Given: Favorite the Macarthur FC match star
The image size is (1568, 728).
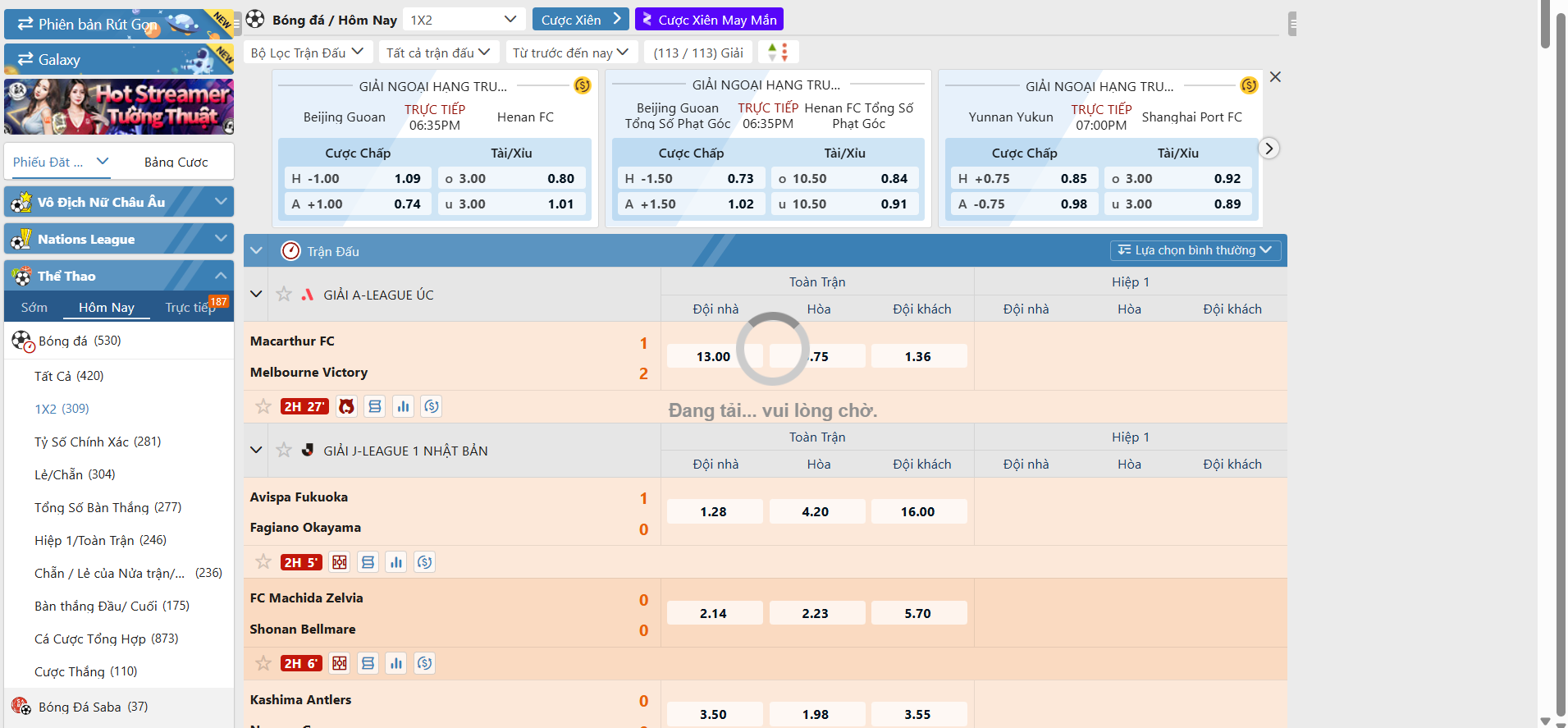Looking at the screenshot, I should (x=263, y=406).
